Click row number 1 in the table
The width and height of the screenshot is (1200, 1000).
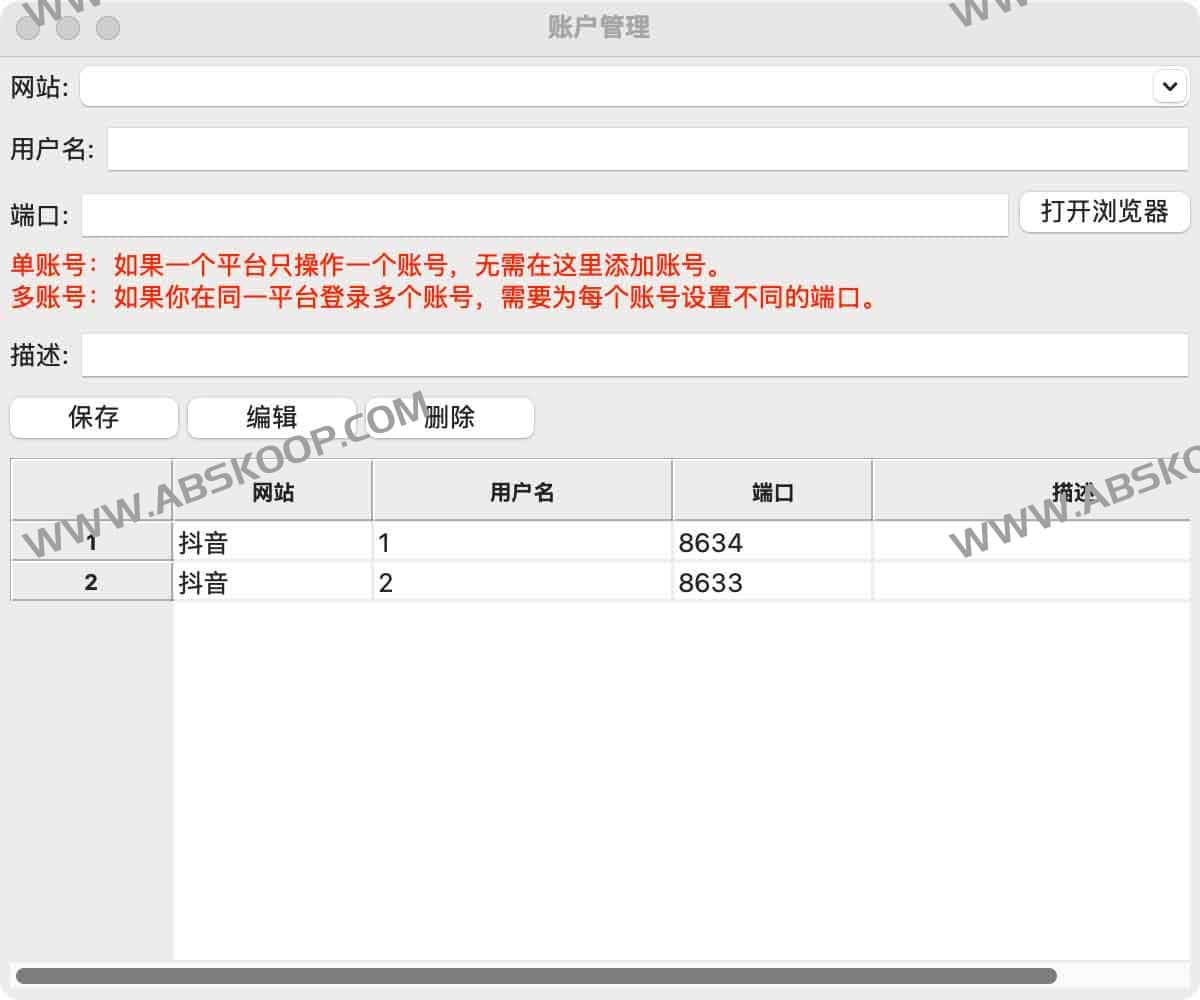tap(90, 542)
